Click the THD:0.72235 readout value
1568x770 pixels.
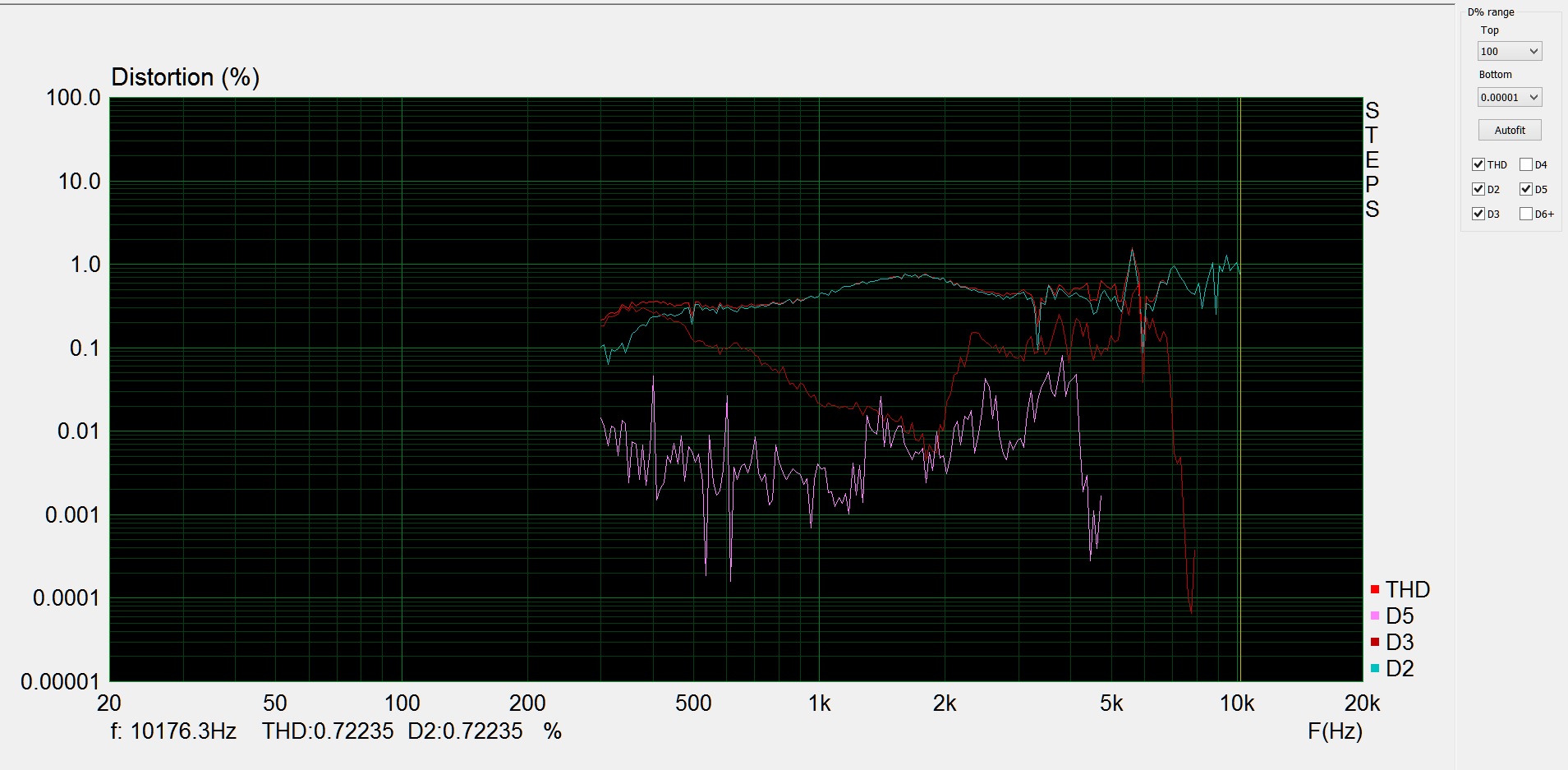pyautogui.click(x=328, y=731)
